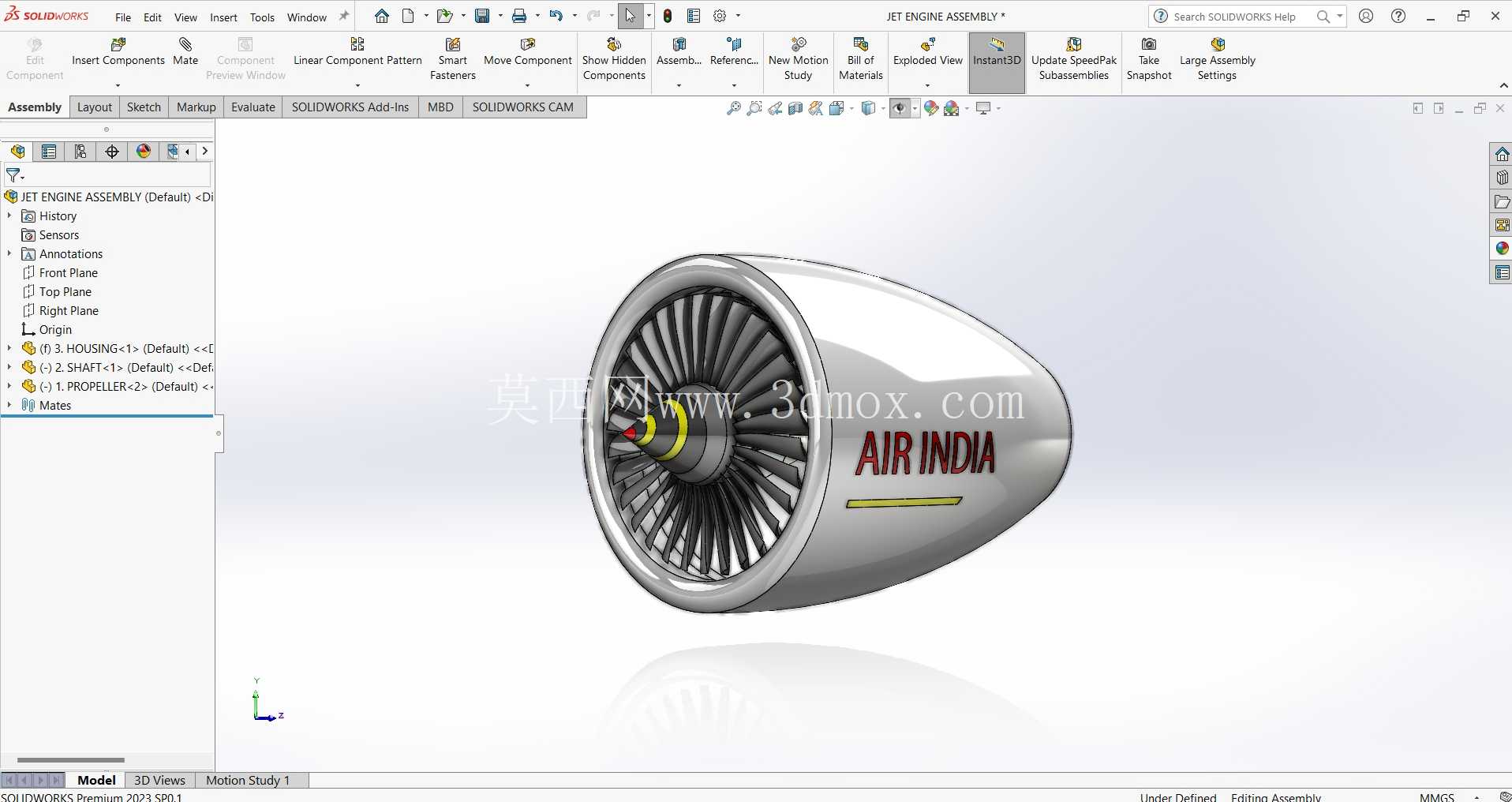Open File Properties list icon

[694, 16]
